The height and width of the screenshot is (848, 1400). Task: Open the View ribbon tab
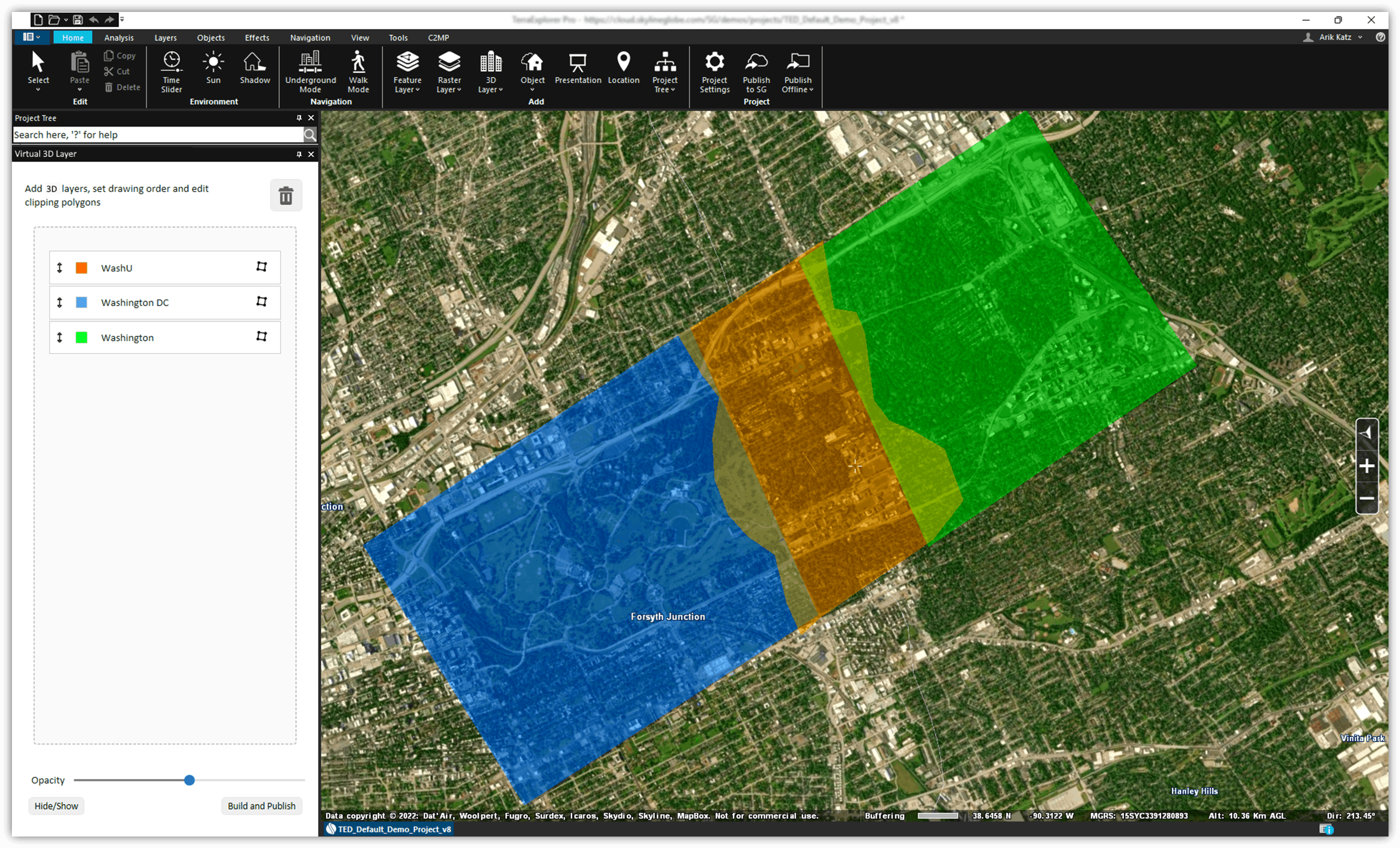360,38
